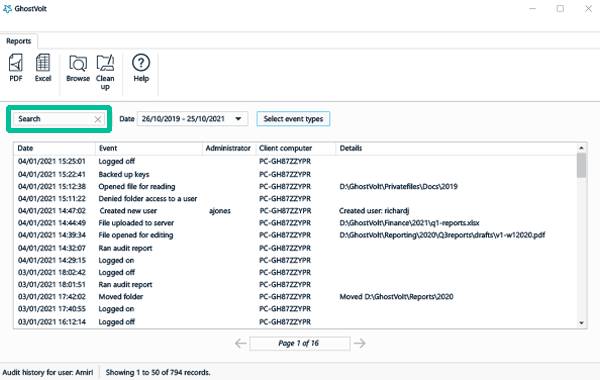Screen dimensions: 600x380
Task: Sort by the Event column header
Action: pyautogui.click(x=149, y=148)
